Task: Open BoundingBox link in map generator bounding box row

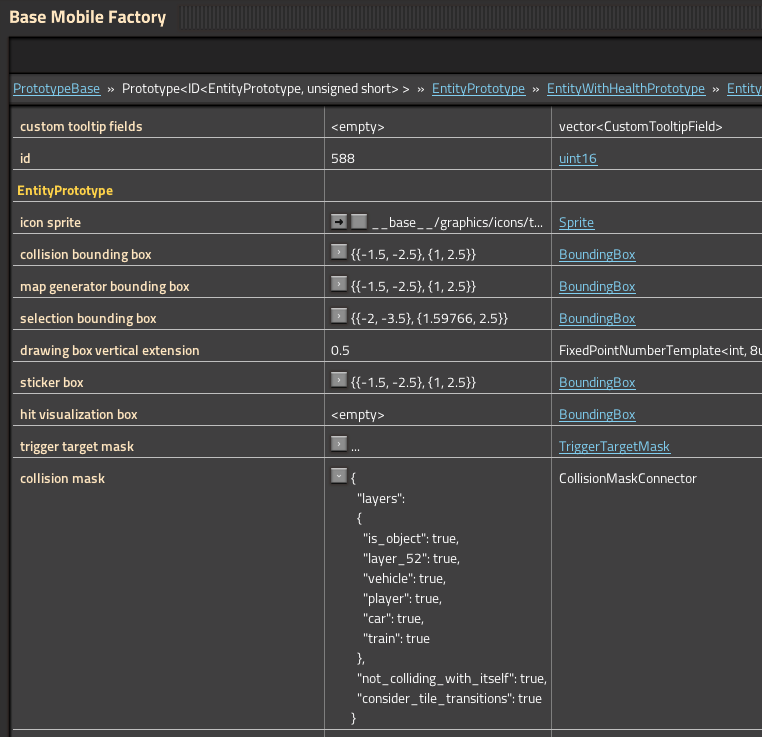Action: [x=597, y=287]
